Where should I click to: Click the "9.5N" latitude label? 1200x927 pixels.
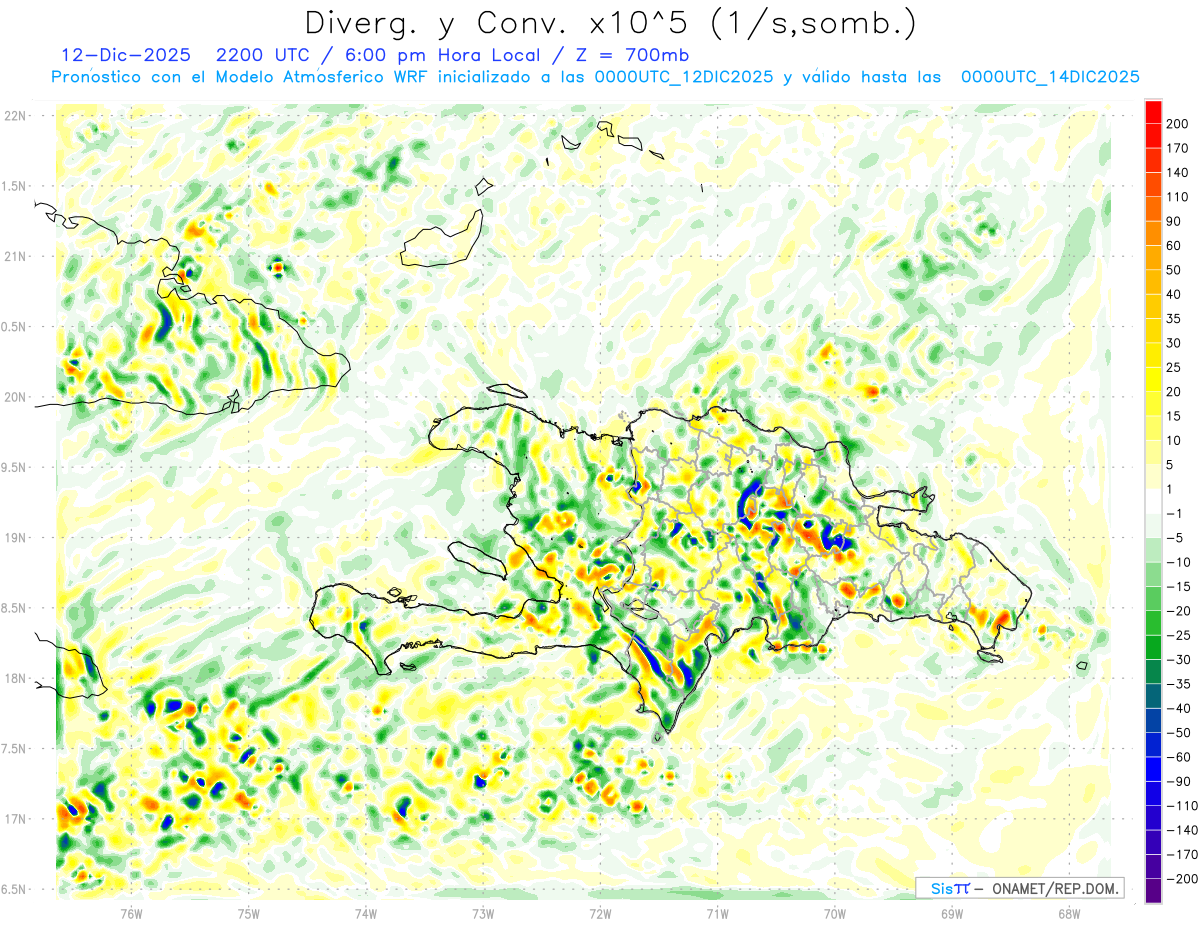(x=15, y=468)
